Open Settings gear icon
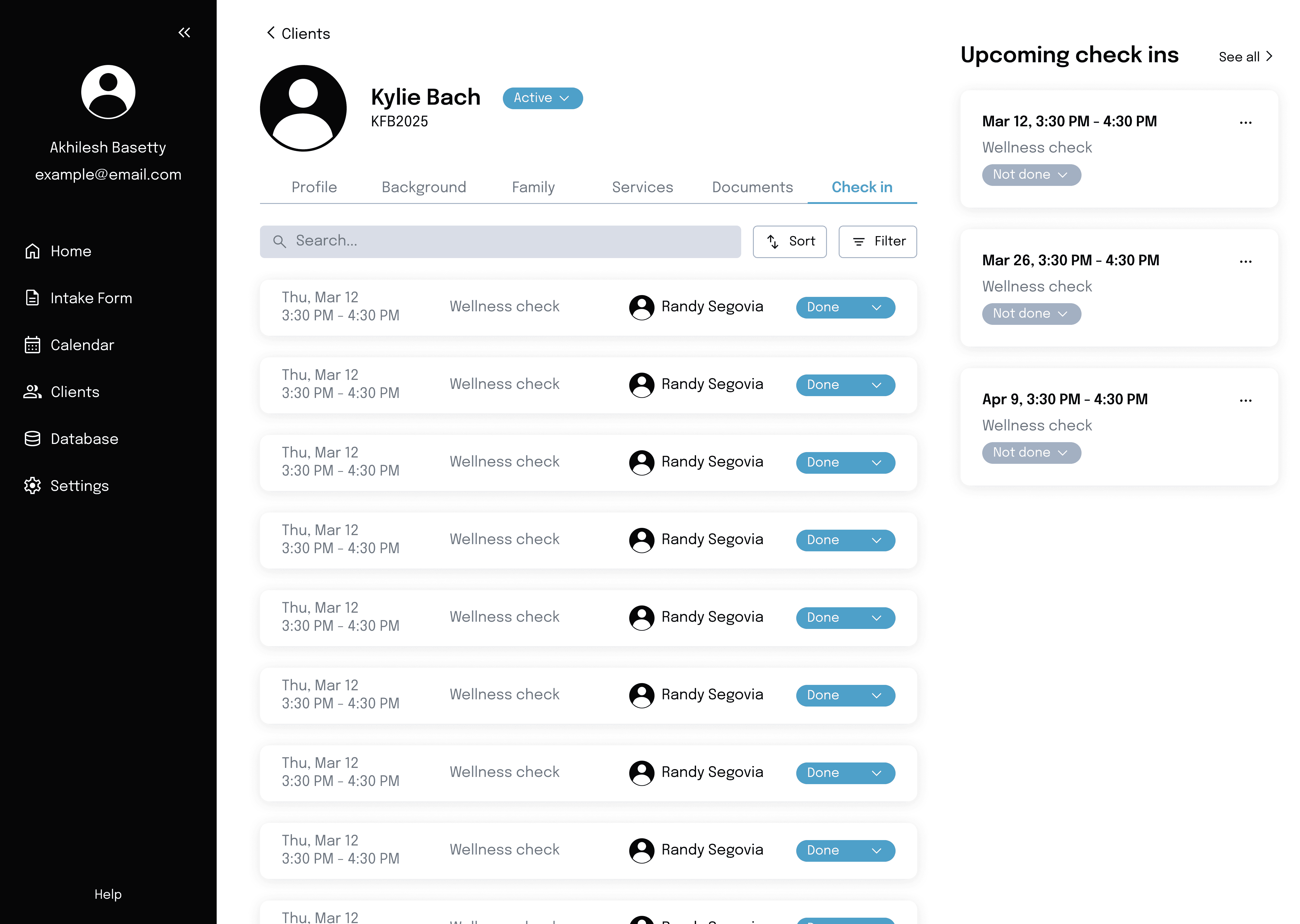Viewport: 1300px width, 924px height. click(x=32, y=485)
